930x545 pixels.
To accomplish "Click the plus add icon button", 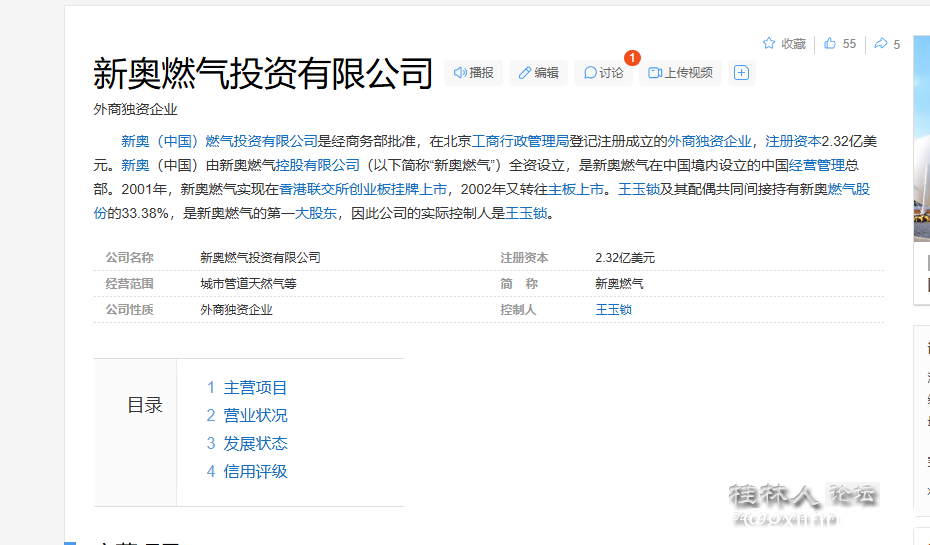I will (741, 73).
